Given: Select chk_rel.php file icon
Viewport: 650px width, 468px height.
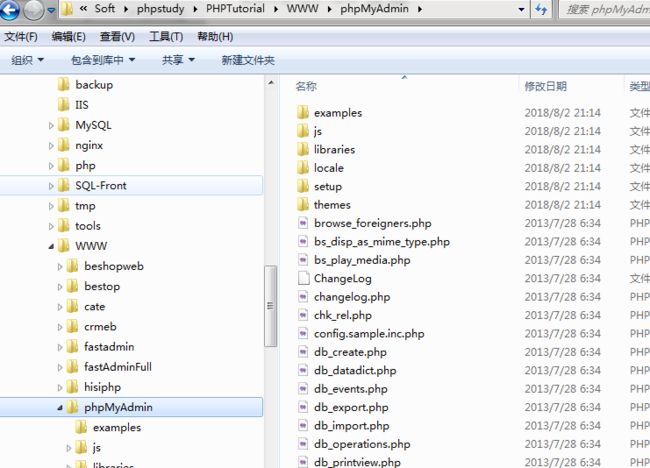Looking at the screenshot, I should 303,315.
